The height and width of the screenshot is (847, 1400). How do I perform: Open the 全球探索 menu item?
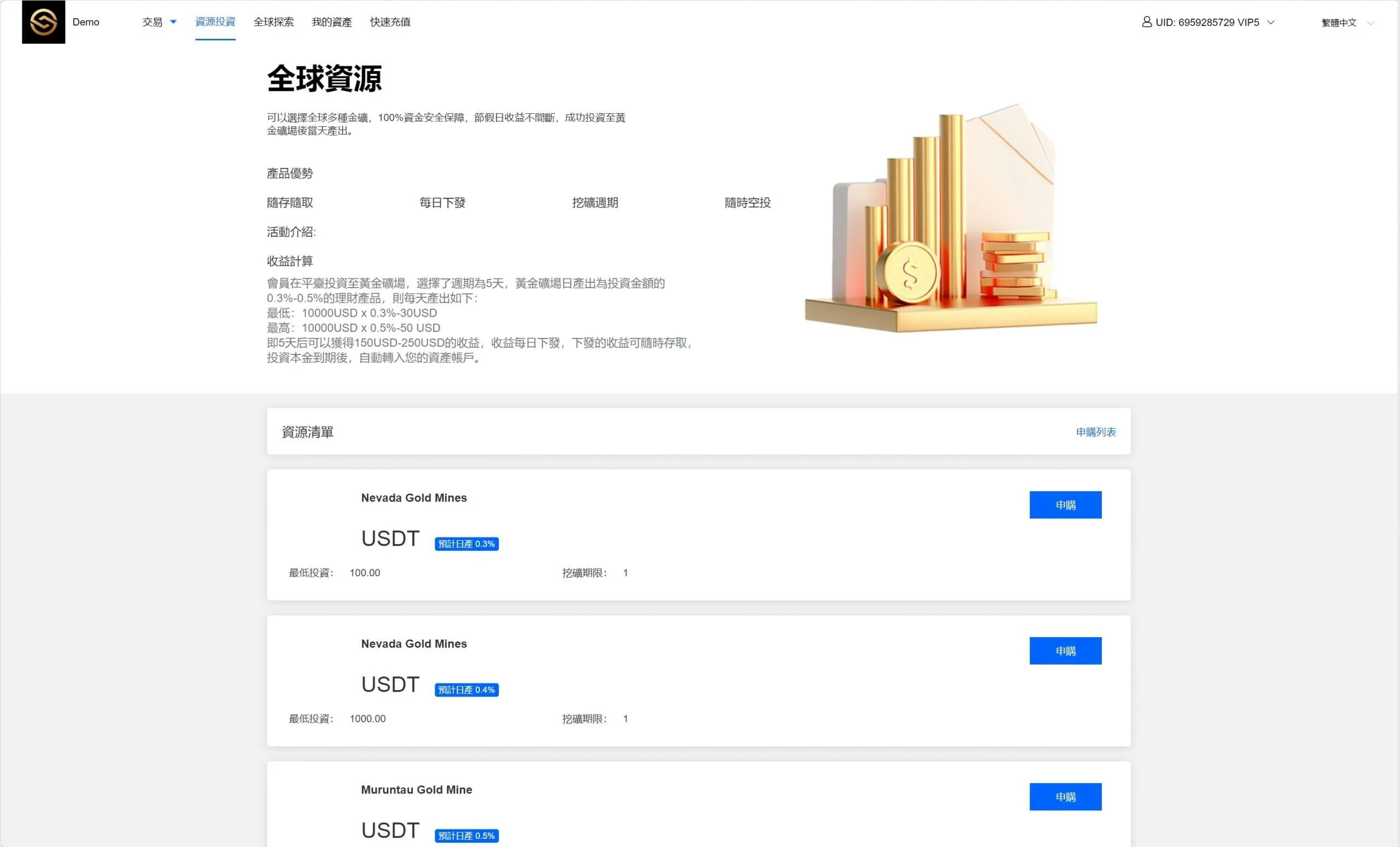click(x=273, y=22)
